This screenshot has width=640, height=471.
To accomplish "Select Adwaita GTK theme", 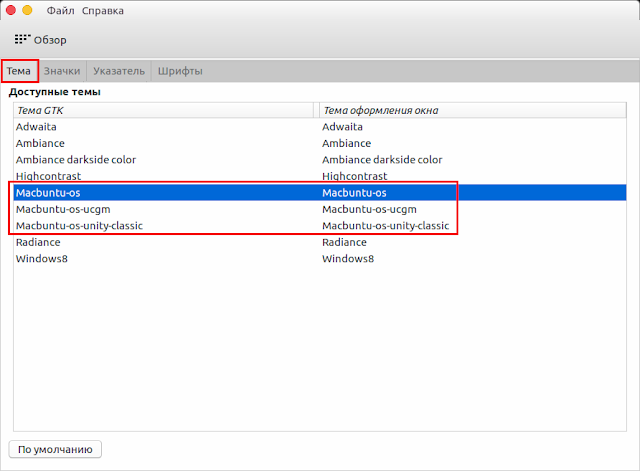I will click(x=36, y=127).
